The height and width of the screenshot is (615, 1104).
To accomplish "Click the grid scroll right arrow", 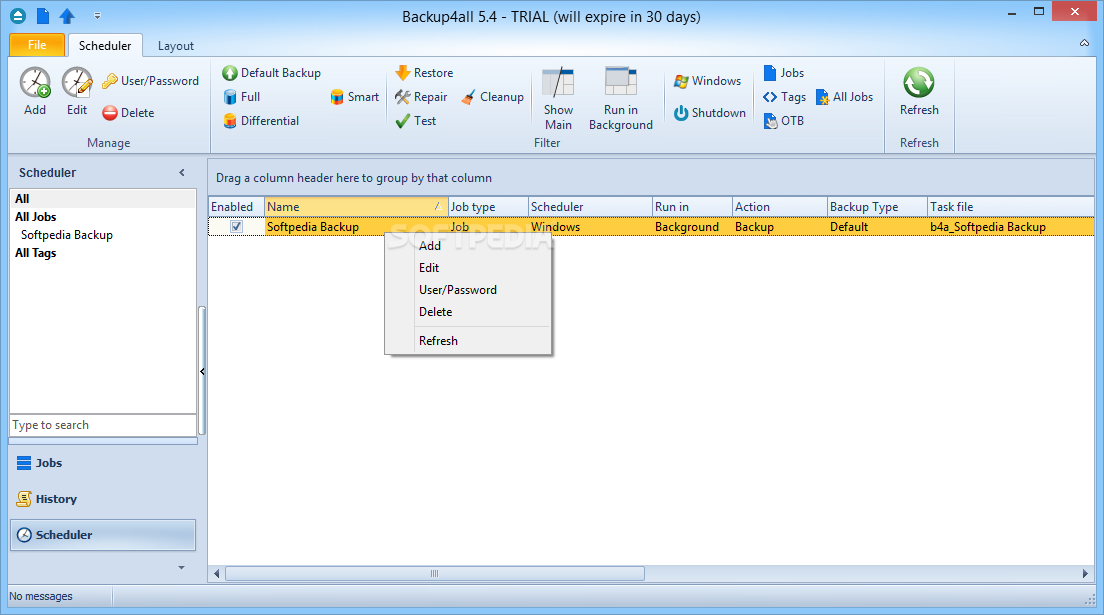I will [x=1085, y=573].
